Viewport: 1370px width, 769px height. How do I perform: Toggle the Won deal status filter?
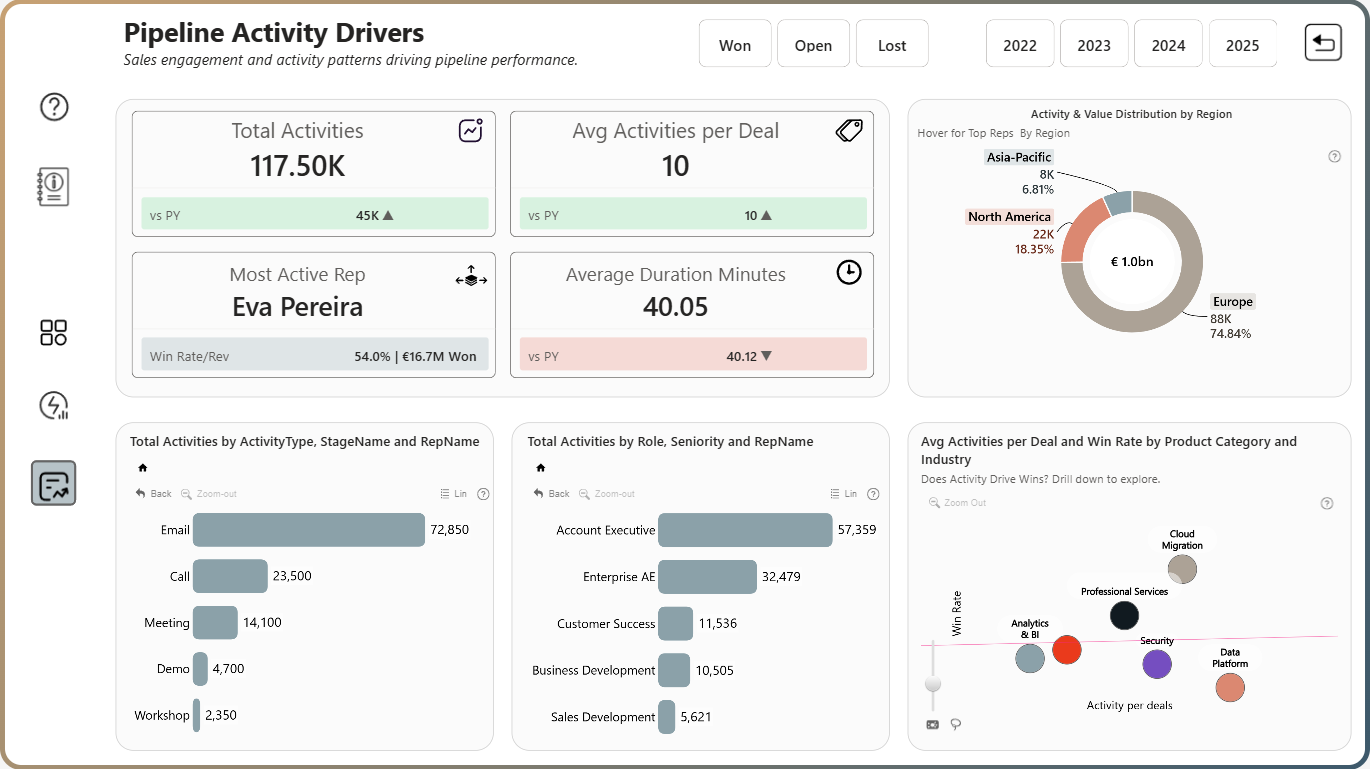click(735, 44)
